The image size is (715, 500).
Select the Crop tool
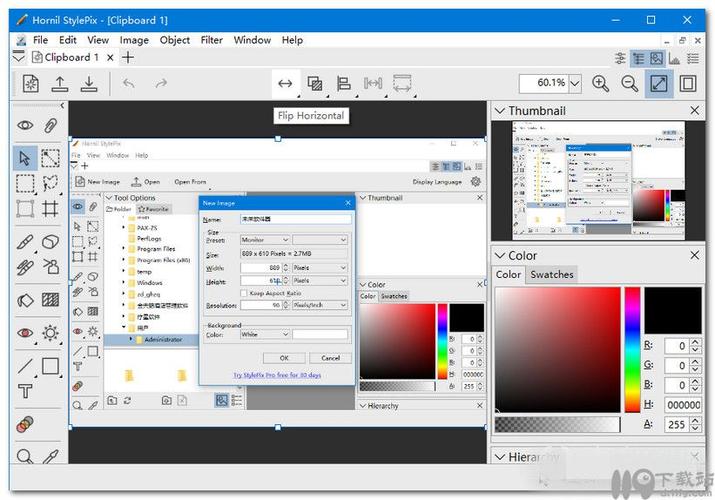(x=50, y=209)
